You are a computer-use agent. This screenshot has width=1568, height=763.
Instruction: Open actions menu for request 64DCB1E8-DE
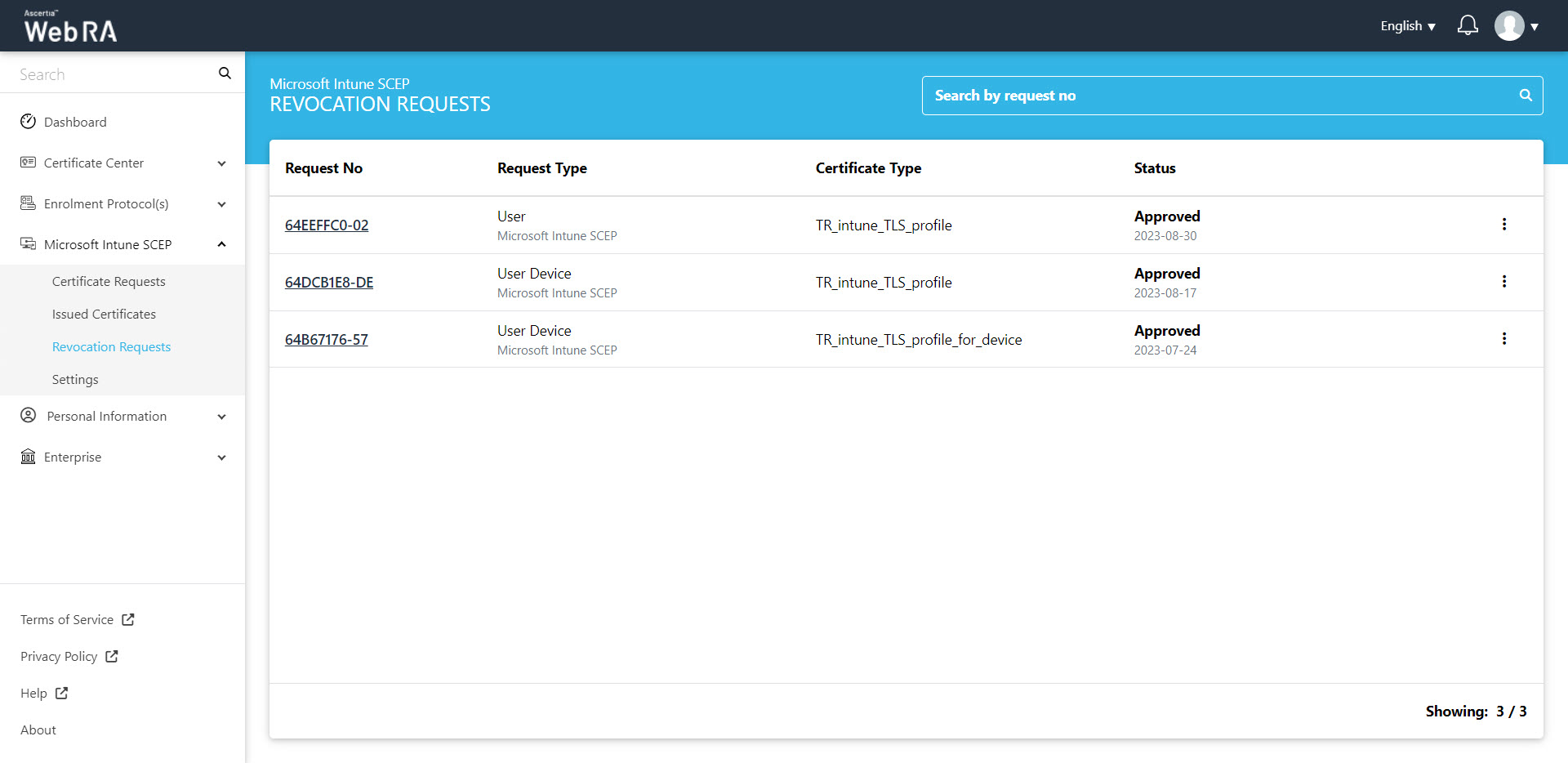(1503, 282)
